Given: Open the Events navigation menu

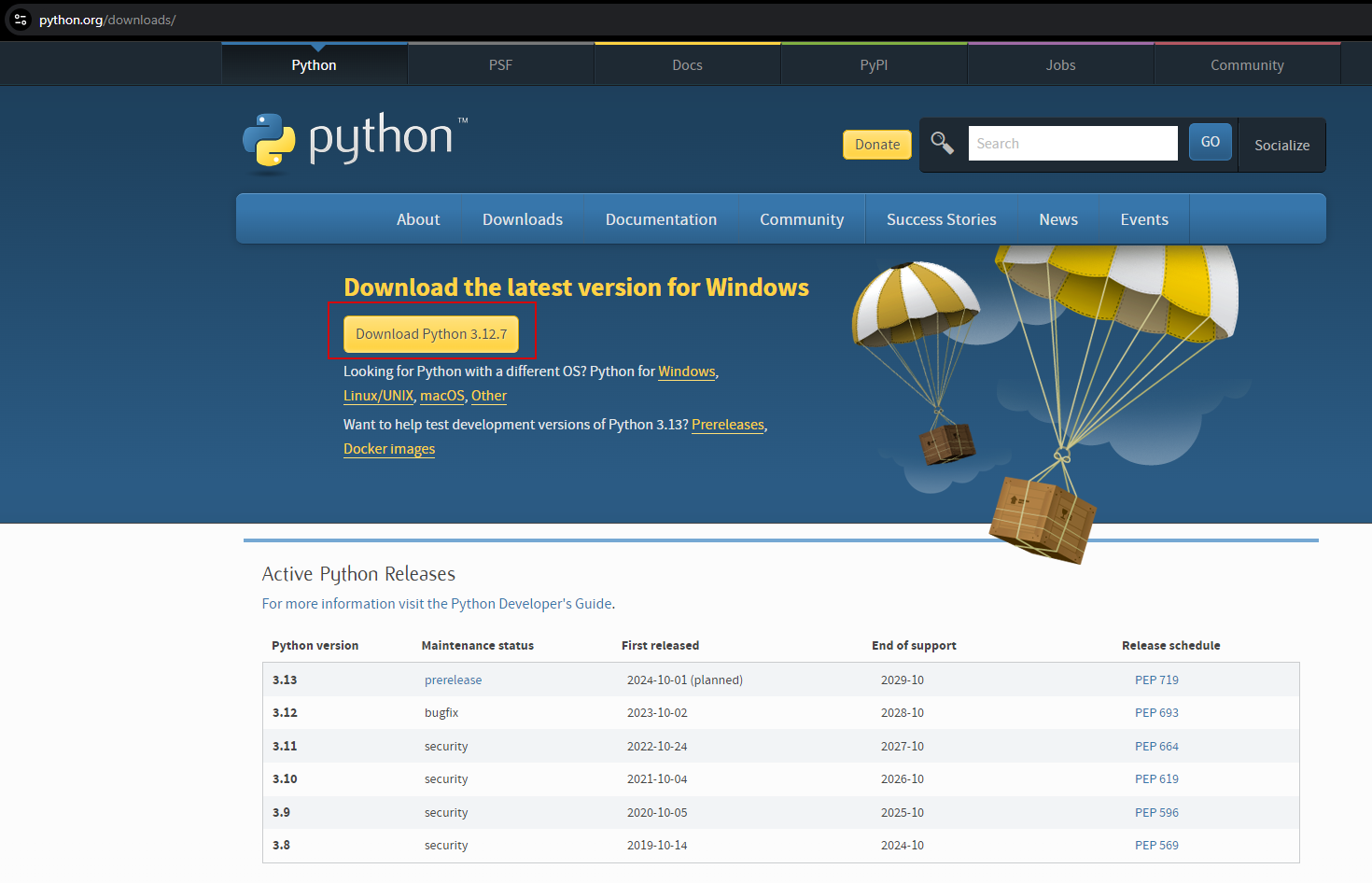Looking at the screenshot, I should pos(1144,219).
